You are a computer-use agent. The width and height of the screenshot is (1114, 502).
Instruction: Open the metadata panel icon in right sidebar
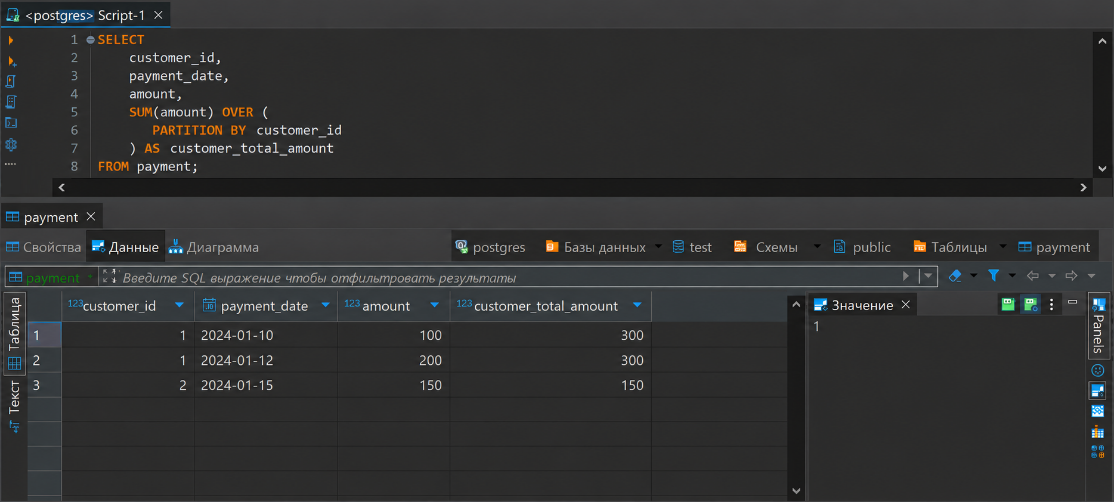coord(1098,410)
